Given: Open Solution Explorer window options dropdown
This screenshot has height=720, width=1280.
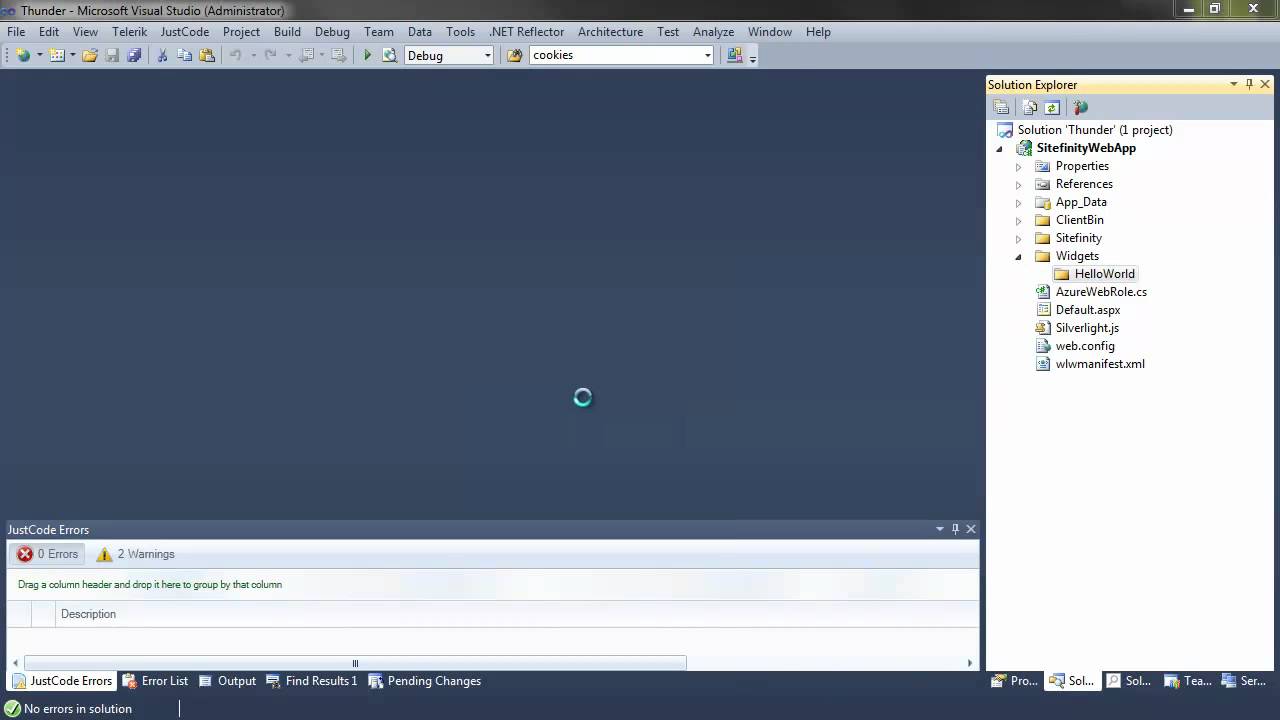Looking at the screenshot, I should point(1233,84).
